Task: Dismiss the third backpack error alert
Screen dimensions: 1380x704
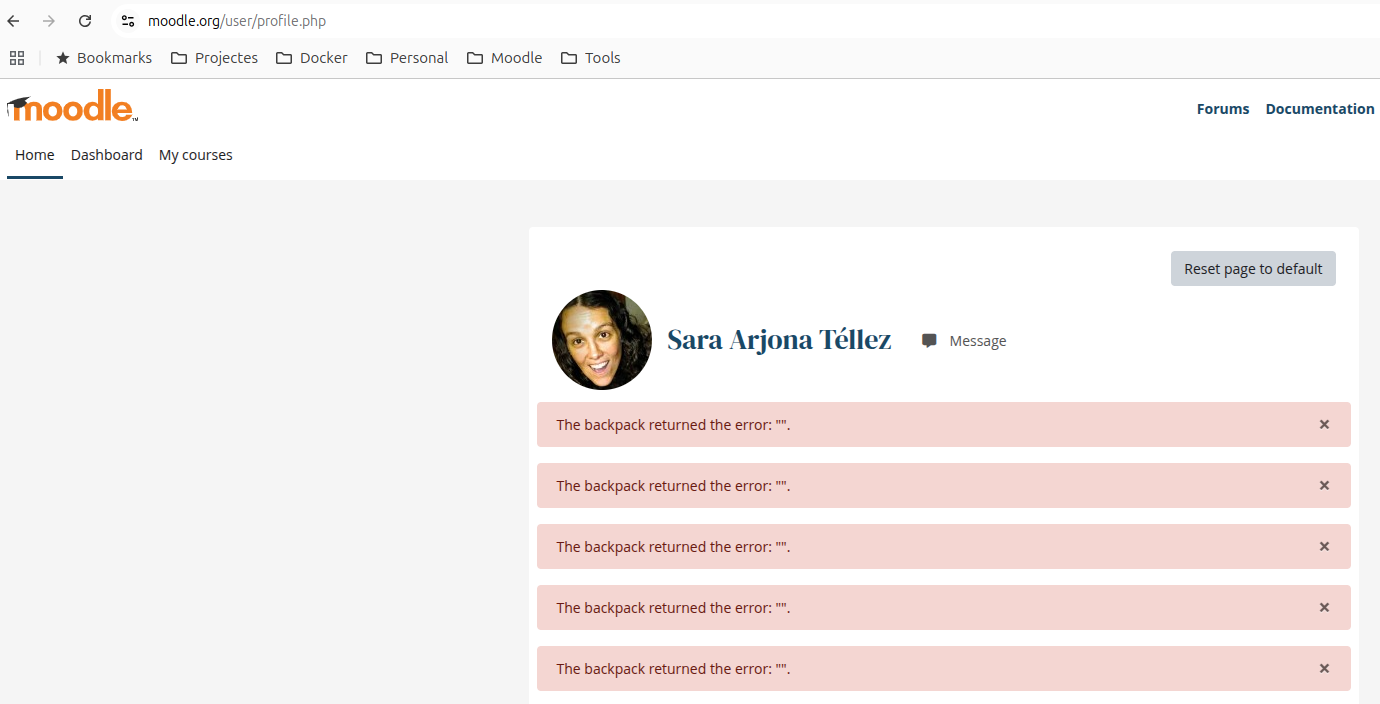Action: pyautogui.click(x=1324, y=547)
